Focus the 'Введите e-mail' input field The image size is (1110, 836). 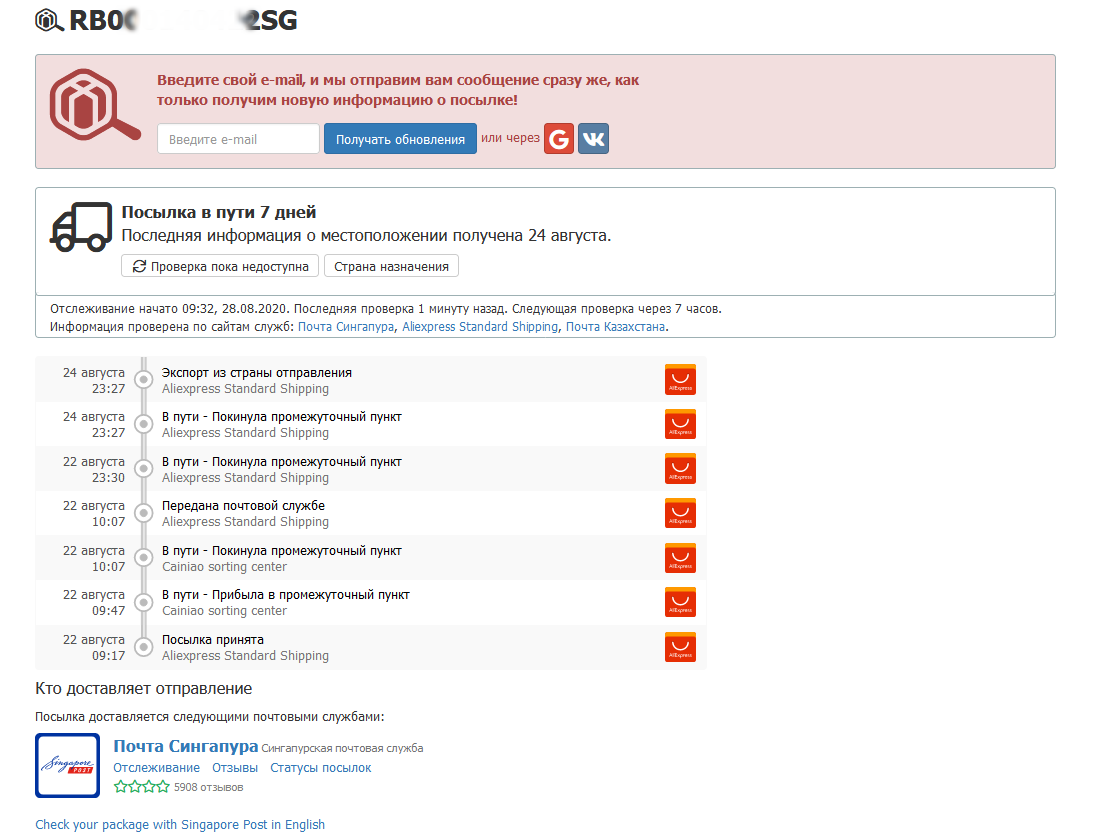pyautogui.click(x=238, y=139)
